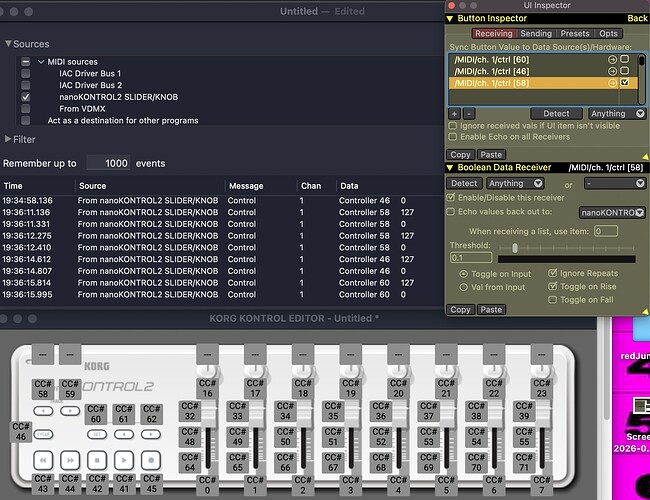
Task: Click the Remember up to events field
Action: (108, 163)
